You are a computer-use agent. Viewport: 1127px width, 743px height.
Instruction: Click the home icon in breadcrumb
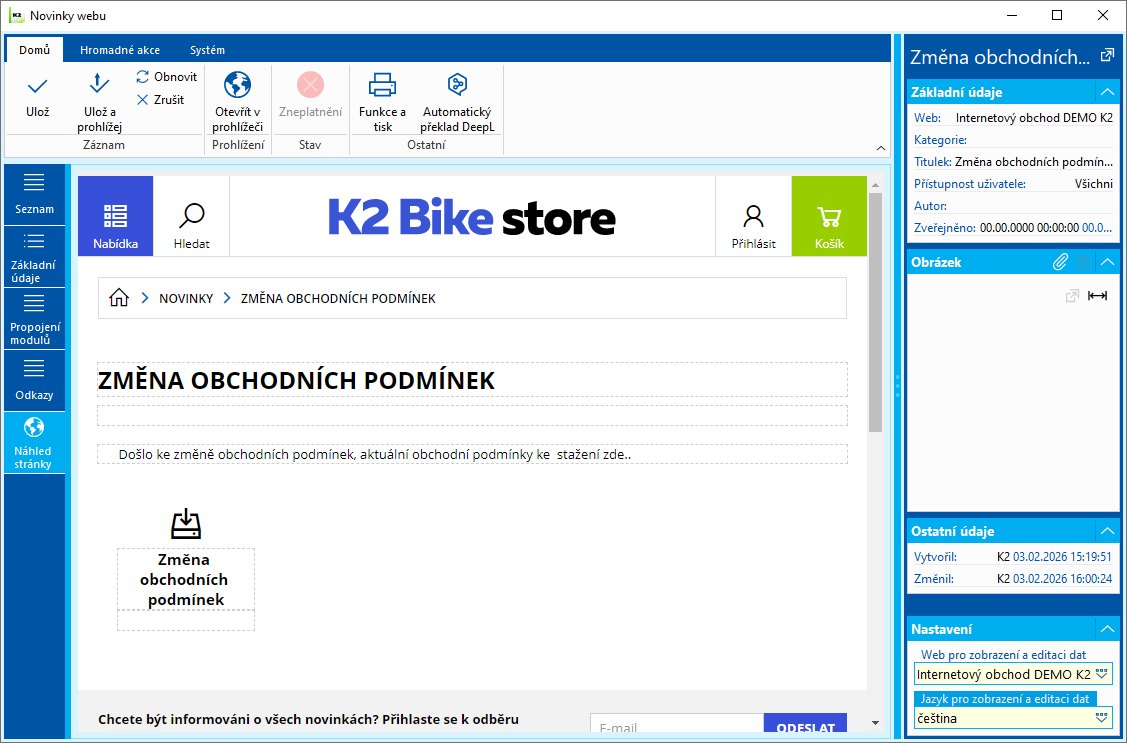pyautogui.click(x=119, y=297)
